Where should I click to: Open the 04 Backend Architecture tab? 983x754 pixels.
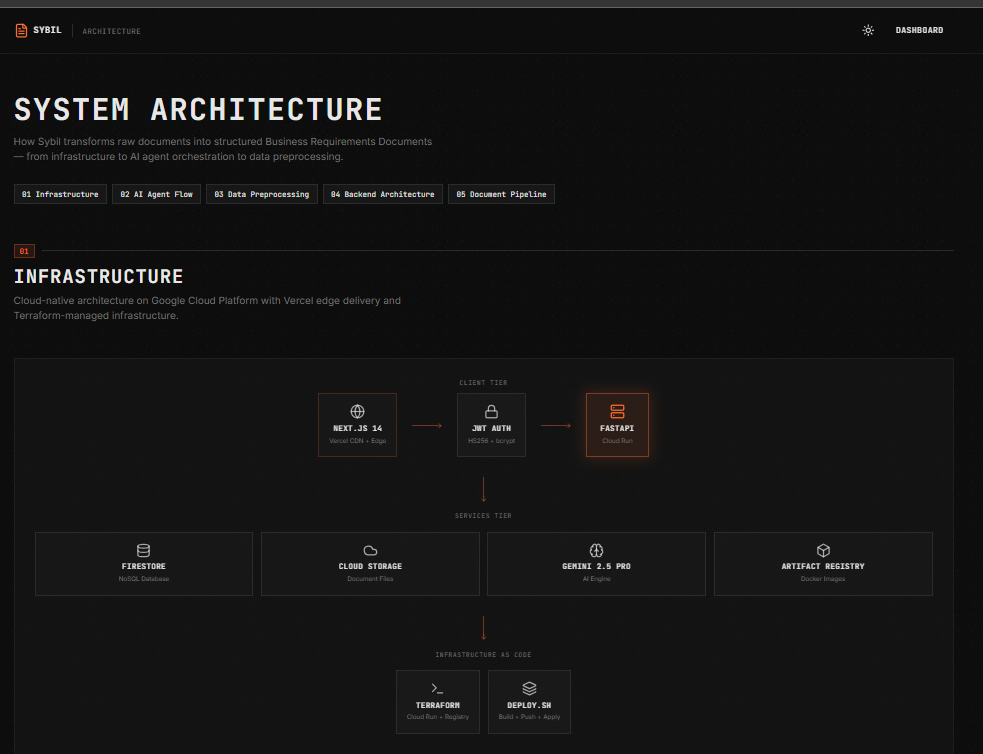point(382,194)
